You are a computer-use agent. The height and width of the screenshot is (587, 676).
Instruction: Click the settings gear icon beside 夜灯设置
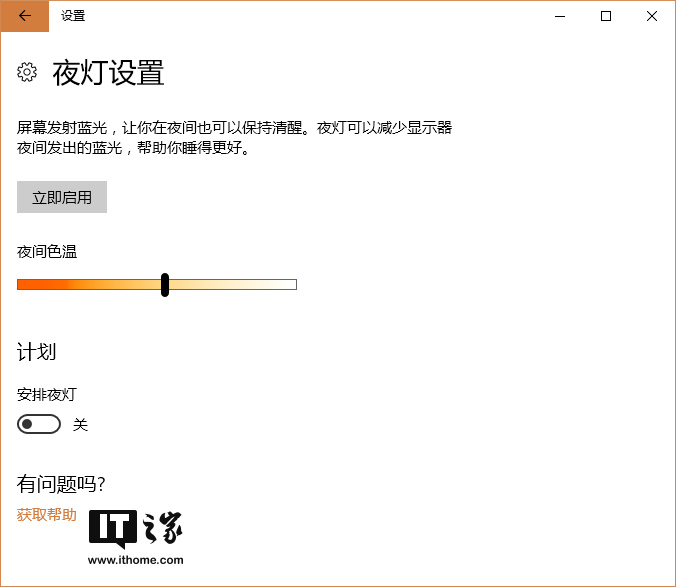coord(27,72)
